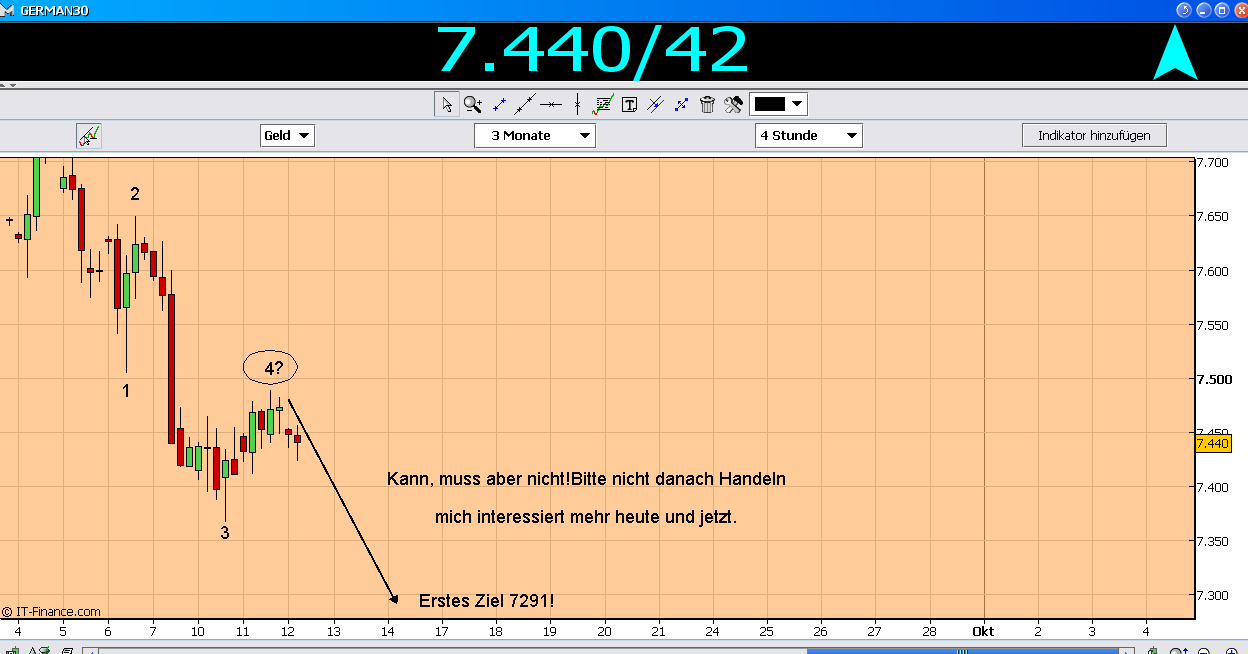Click the IT-Finance.com copyright link

tap(51, 611)
